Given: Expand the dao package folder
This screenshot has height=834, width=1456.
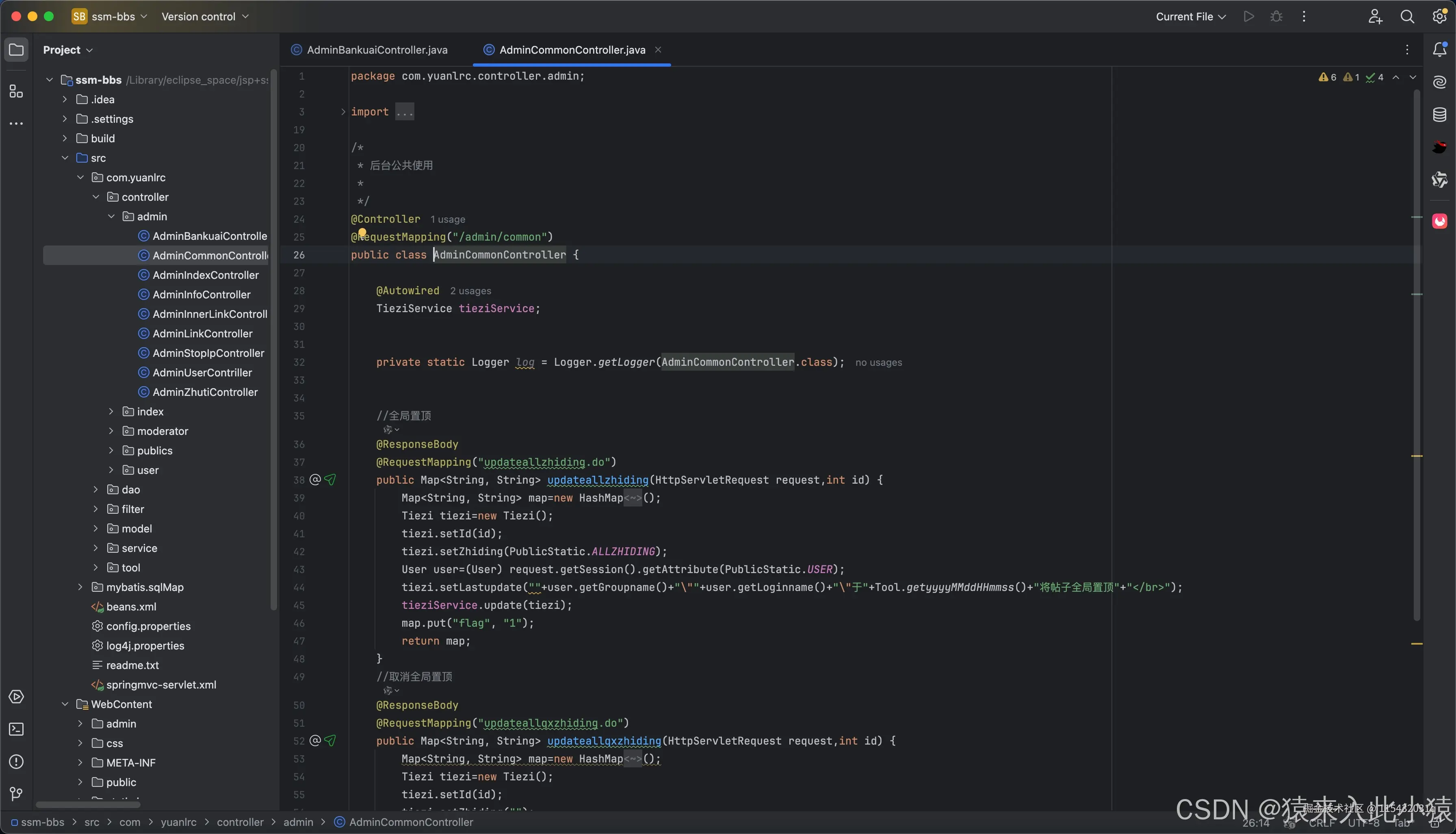Looking at the screenshot, I should coord(95,490).
